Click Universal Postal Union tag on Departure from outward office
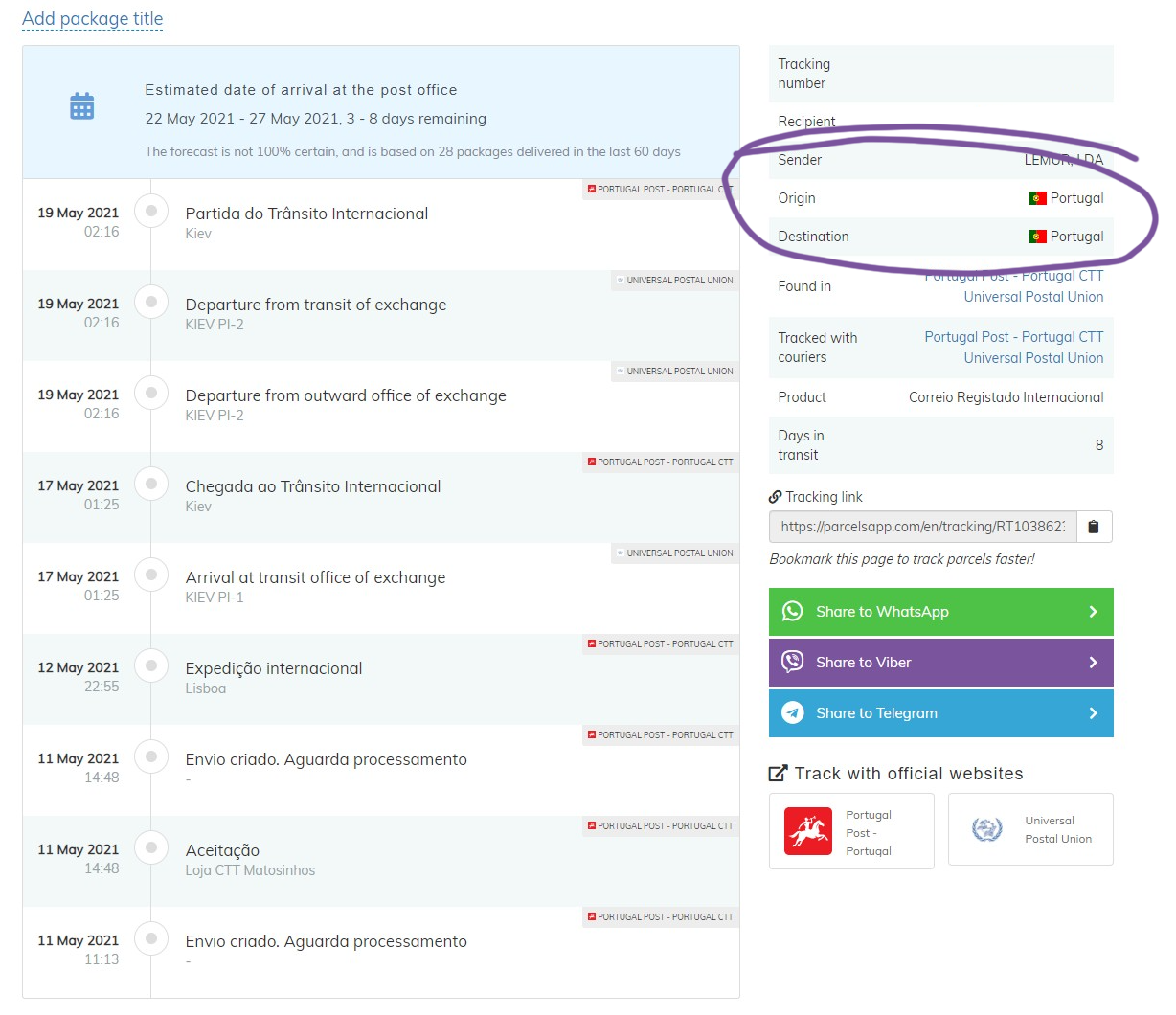The height and width of the screenshot is (1015, 1176). pos(675,372)
